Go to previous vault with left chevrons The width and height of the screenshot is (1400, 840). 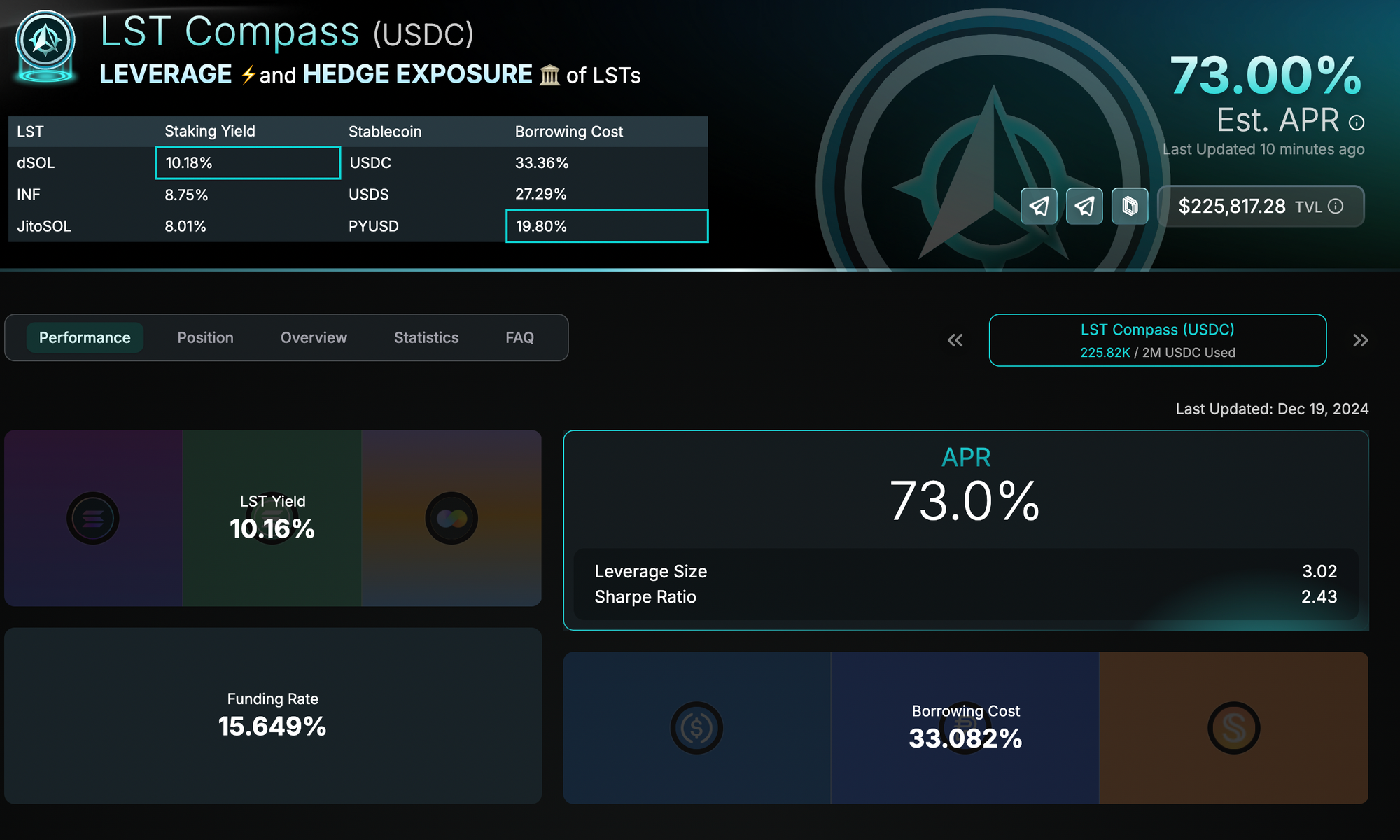coord(955,340)
